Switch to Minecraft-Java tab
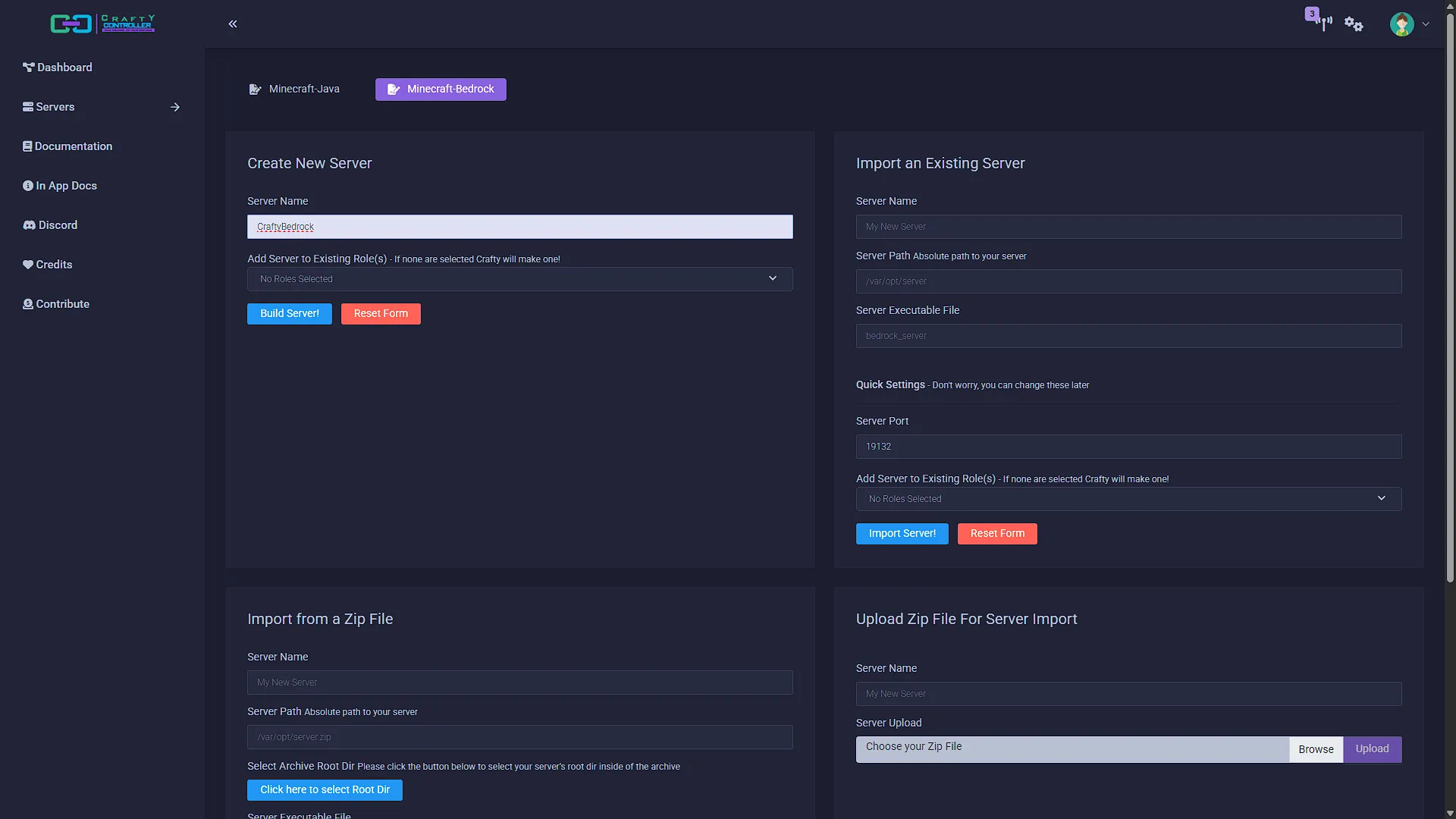This screenshot has height=819, width=1456. 294,89
